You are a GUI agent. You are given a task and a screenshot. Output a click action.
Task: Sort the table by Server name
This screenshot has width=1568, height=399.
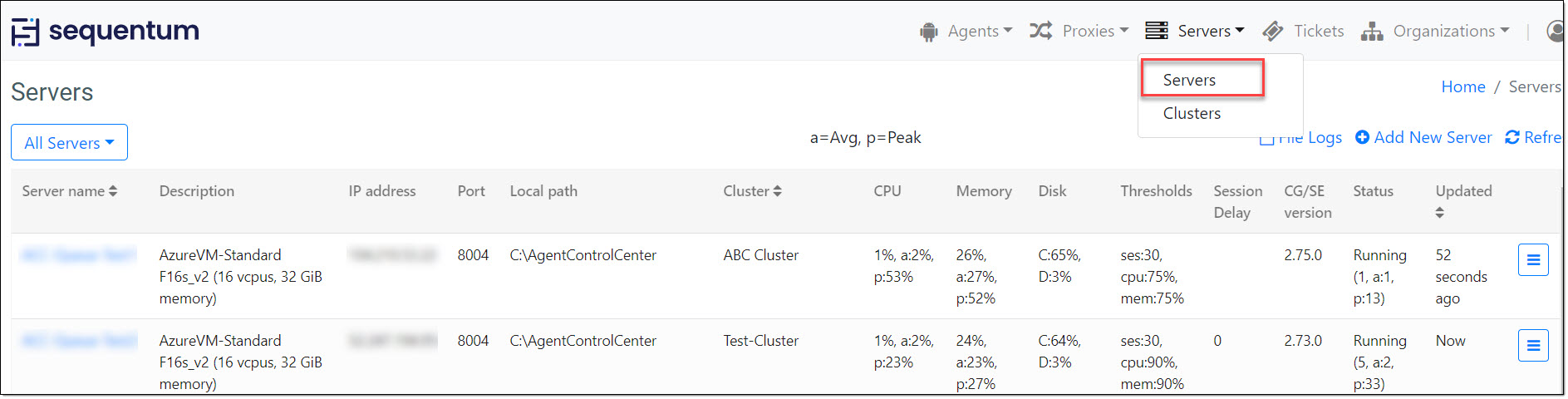(70, 191)
